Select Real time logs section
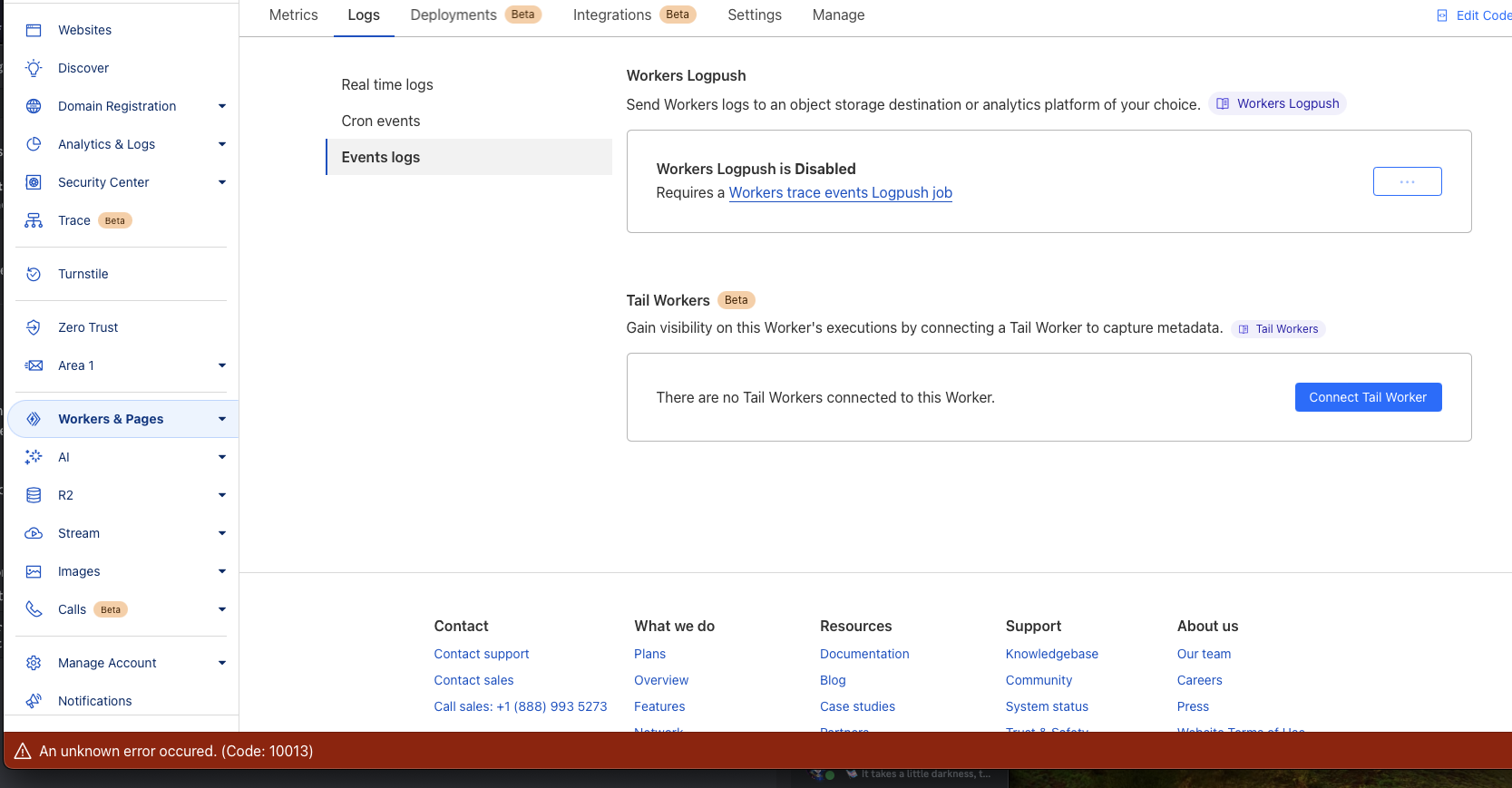Screen dimensions: 1512x788 [387, 84]
